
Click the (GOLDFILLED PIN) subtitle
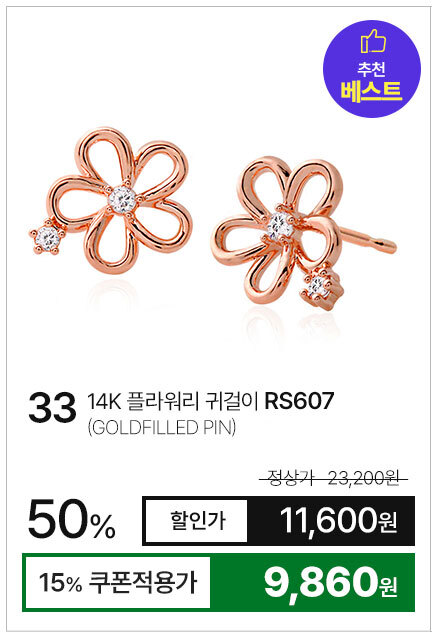[162, 427]
